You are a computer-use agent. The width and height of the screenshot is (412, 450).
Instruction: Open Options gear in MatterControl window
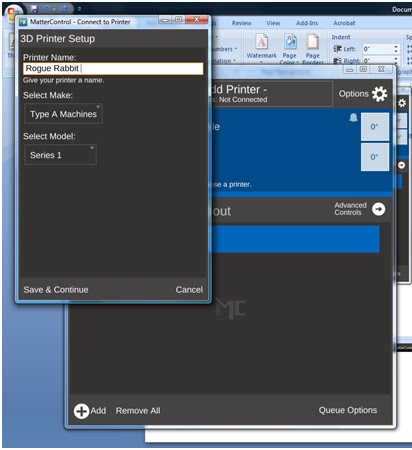(x=379, y=94)
